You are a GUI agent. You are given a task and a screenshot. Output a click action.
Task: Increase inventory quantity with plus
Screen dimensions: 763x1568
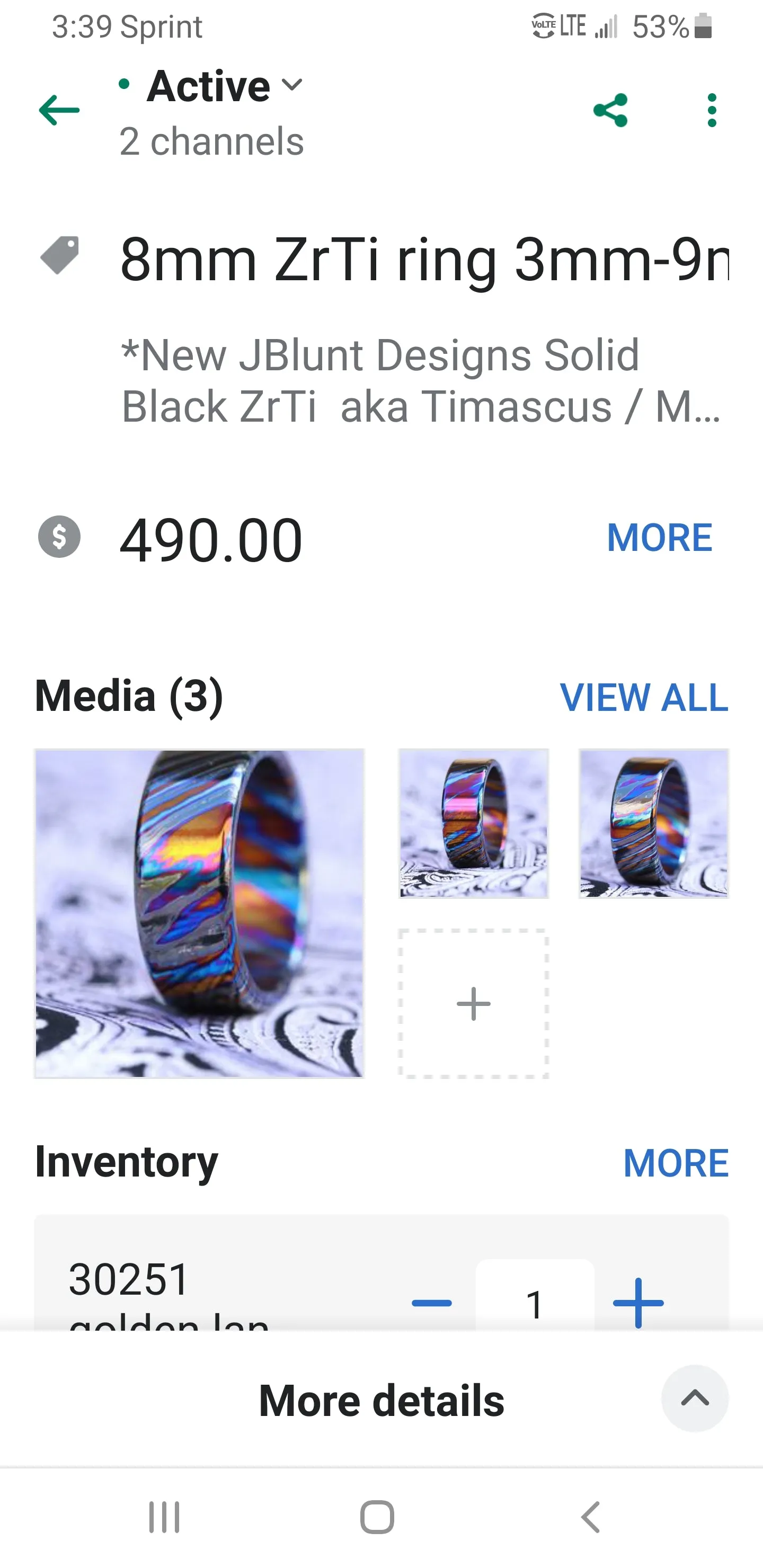[638, 1303]
